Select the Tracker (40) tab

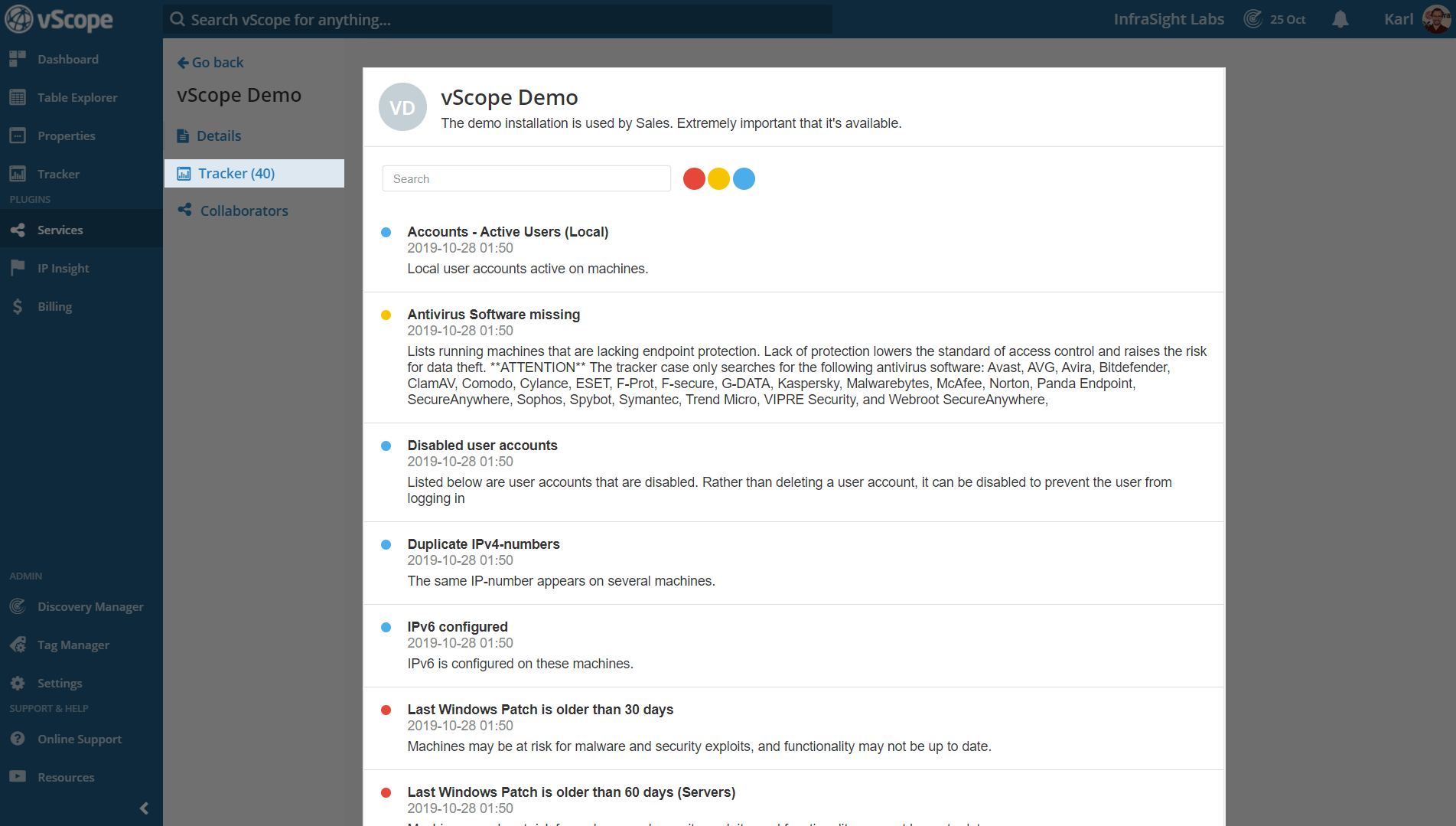pos(254,173)
